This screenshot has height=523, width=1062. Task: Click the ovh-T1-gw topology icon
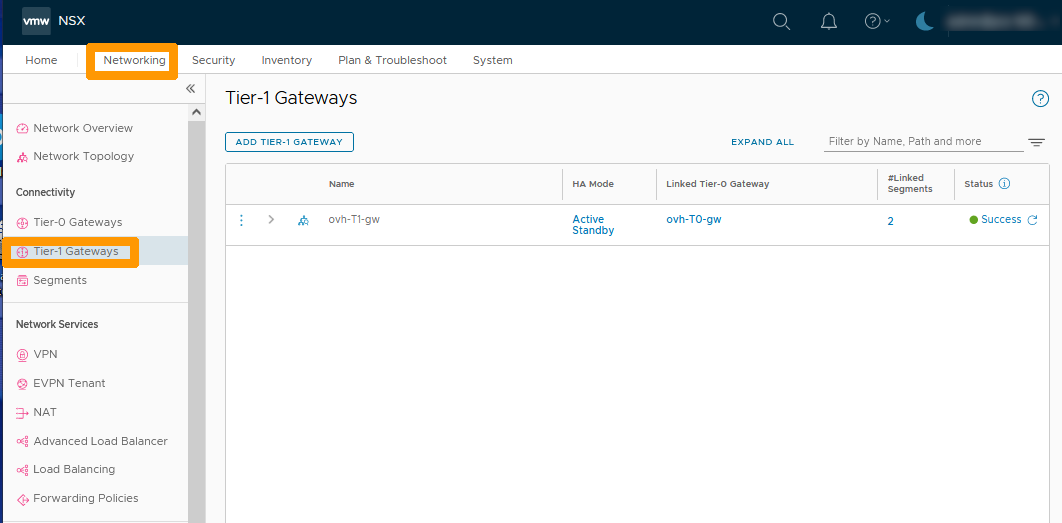(x=303, y=220)
